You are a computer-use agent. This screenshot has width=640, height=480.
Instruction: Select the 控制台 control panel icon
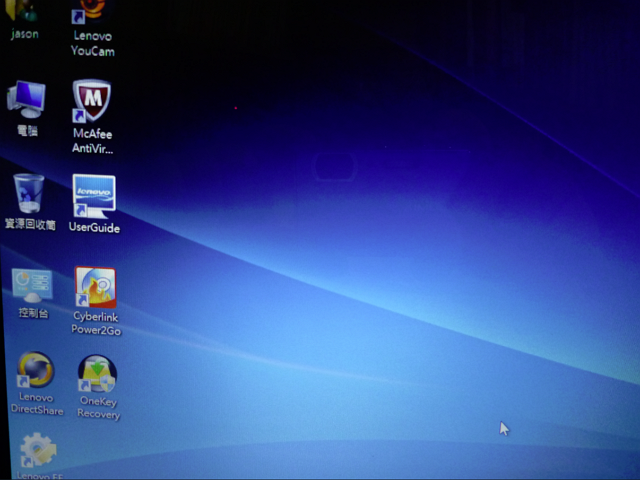tap(32, 286)
